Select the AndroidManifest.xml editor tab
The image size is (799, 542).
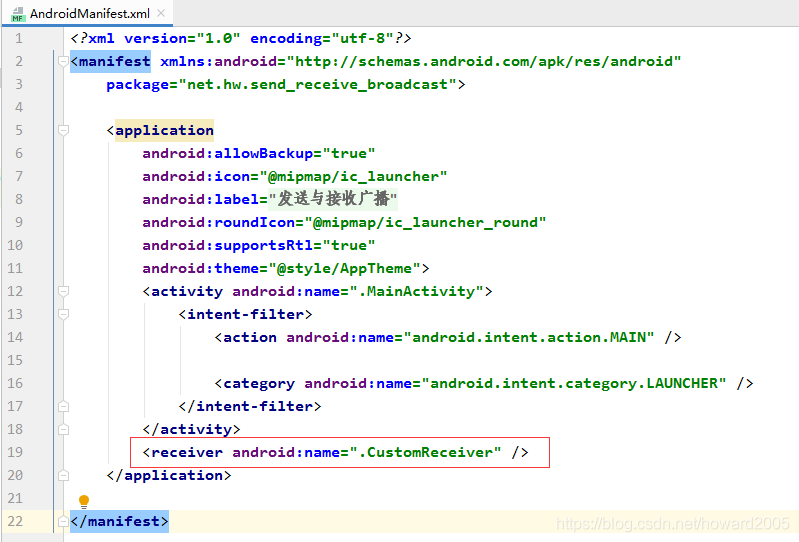point(87,13)
